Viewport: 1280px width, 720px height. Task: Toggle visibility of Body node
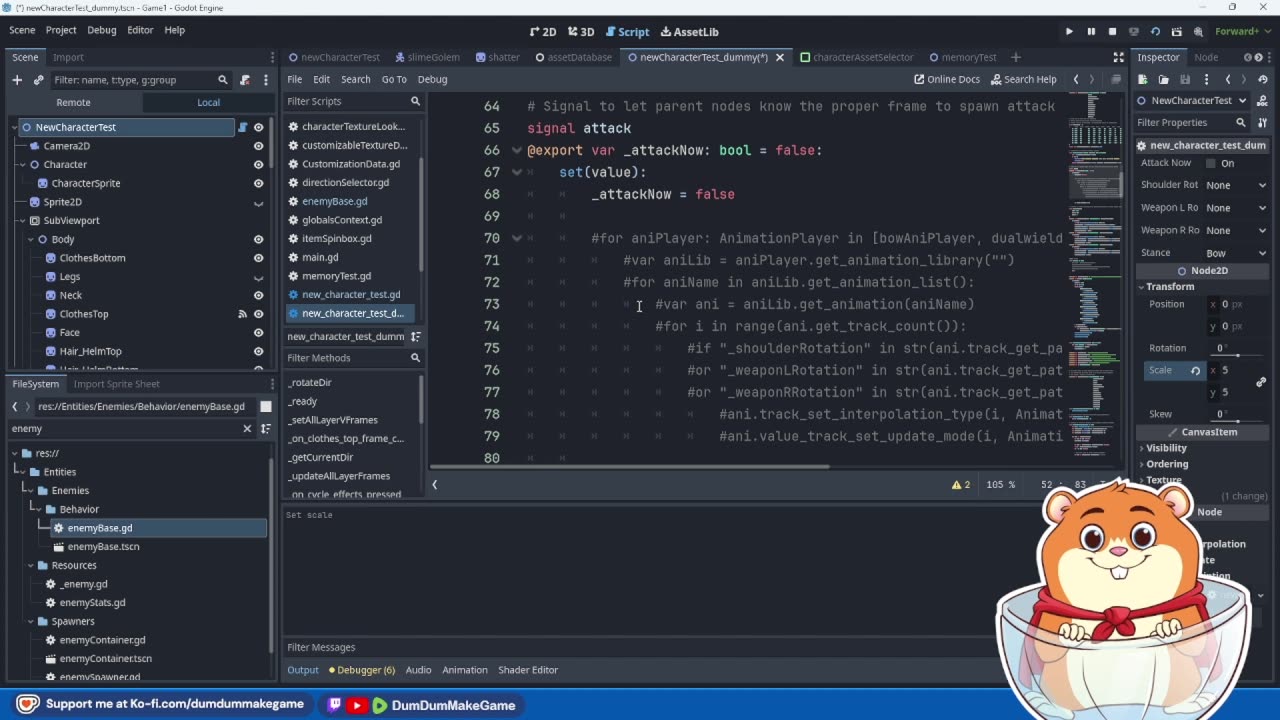coord(258,239)
